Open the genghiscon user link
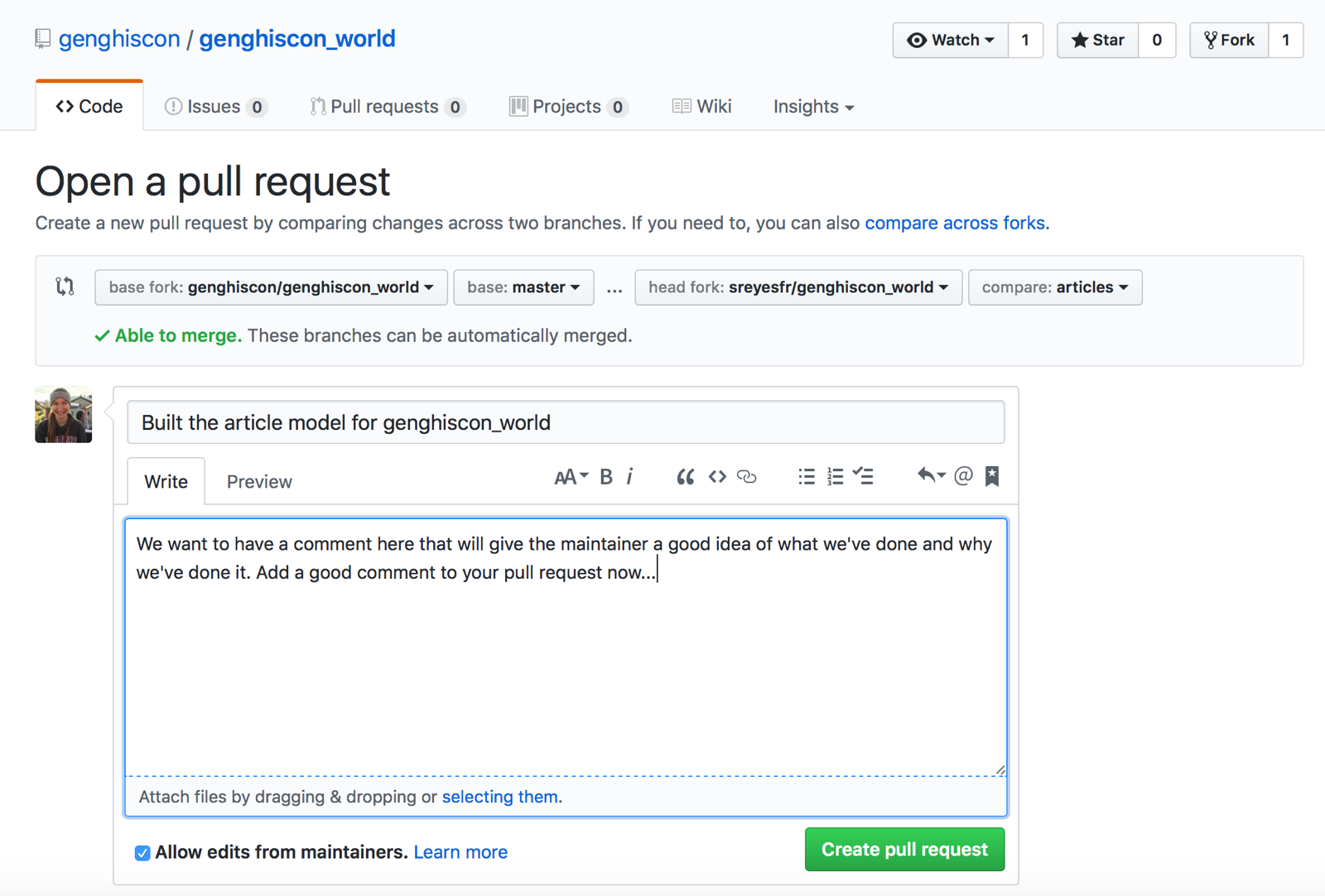 119,39
